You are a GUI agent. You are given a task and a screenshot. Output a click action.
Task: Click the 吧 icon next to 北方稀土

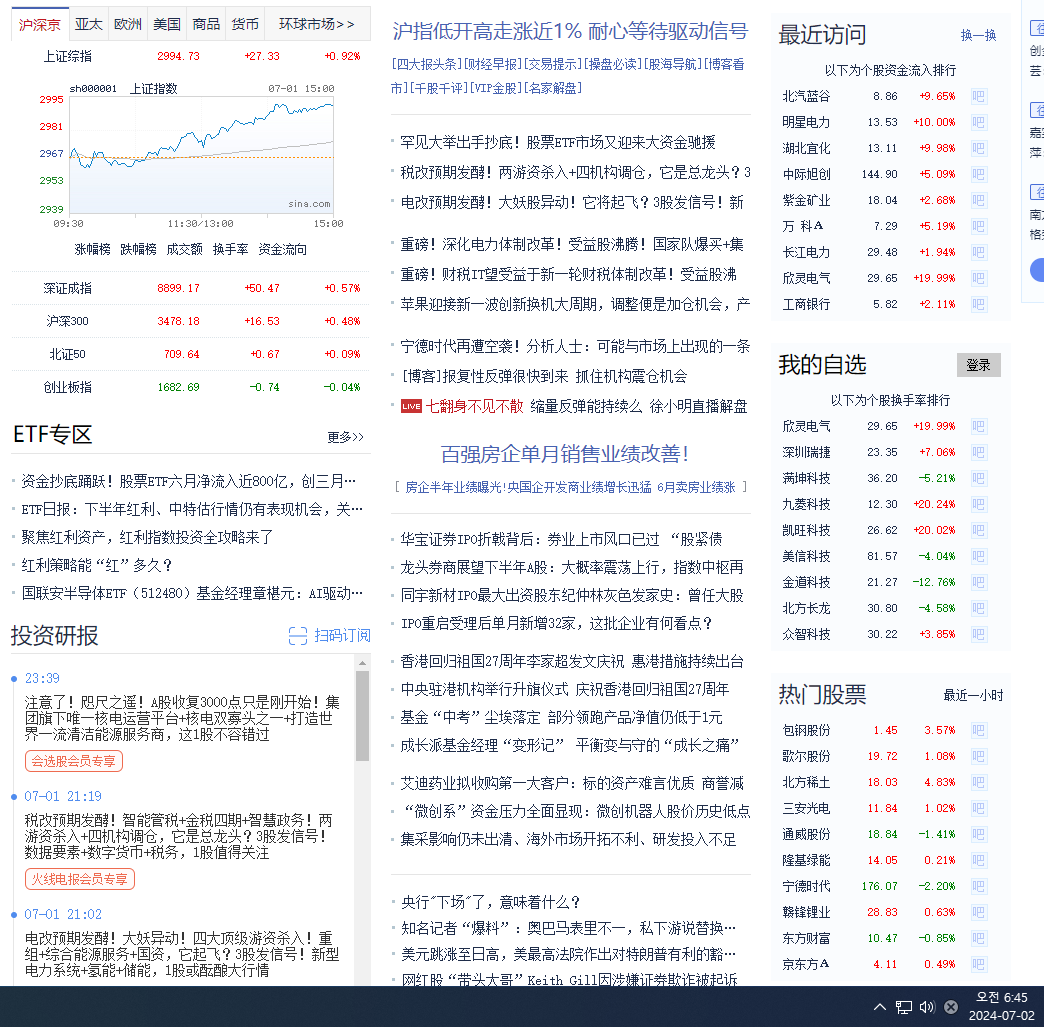point(978,783)
